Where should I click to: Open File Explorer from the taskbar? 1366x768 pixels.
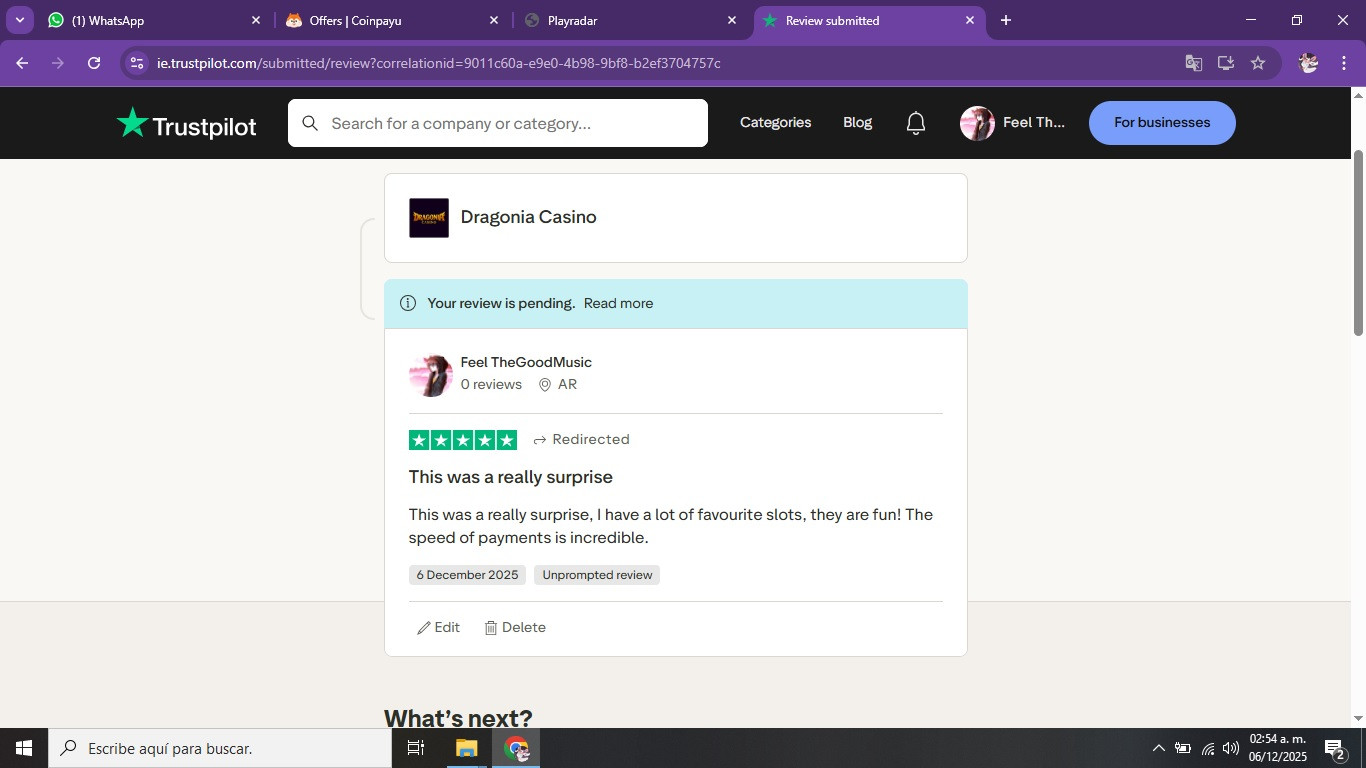tap(467, 748)
